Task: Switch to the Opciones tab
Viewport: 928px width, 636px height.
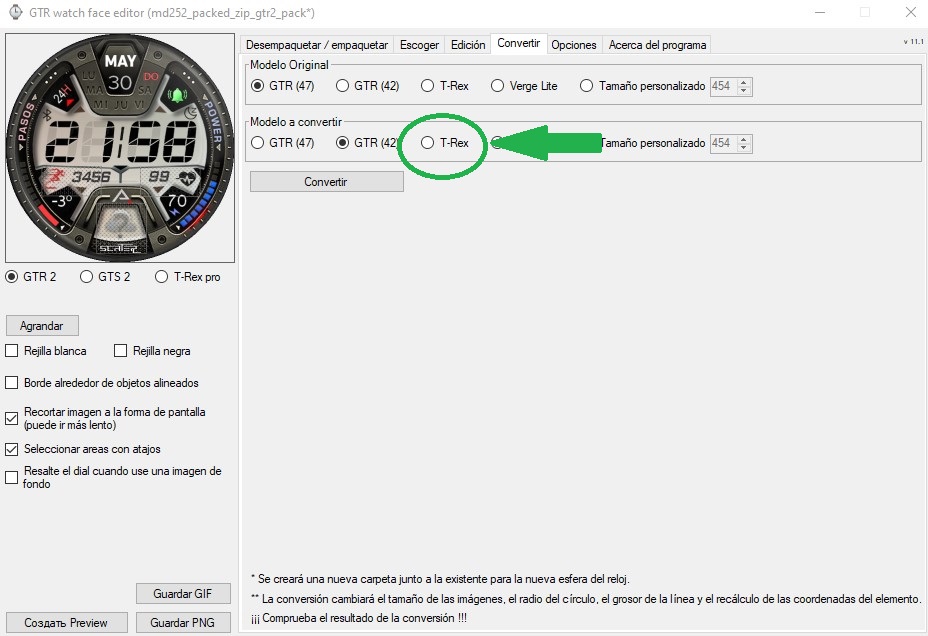Action: point(574,45)
